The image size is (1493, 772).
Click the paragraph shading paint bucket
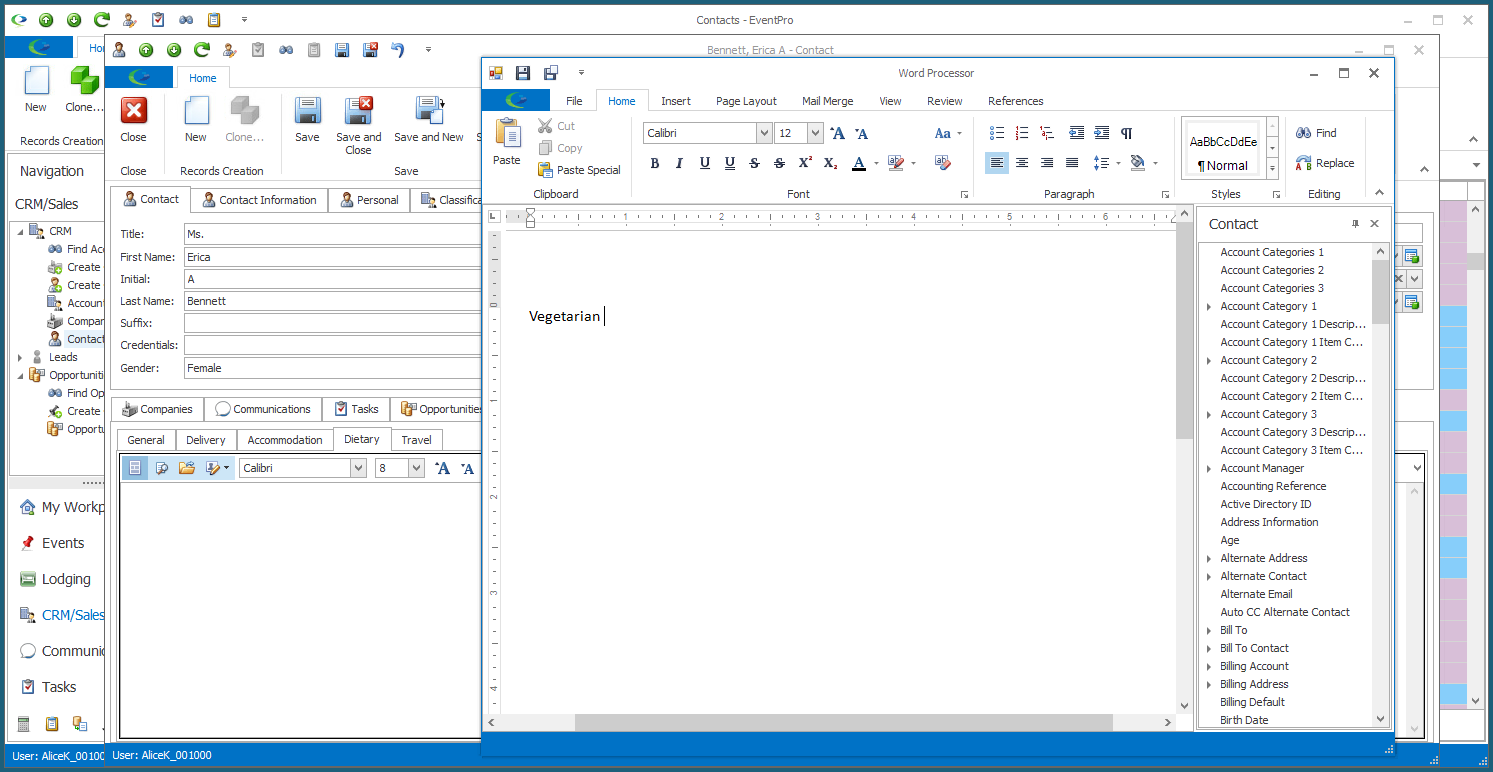click(1138, 163)
